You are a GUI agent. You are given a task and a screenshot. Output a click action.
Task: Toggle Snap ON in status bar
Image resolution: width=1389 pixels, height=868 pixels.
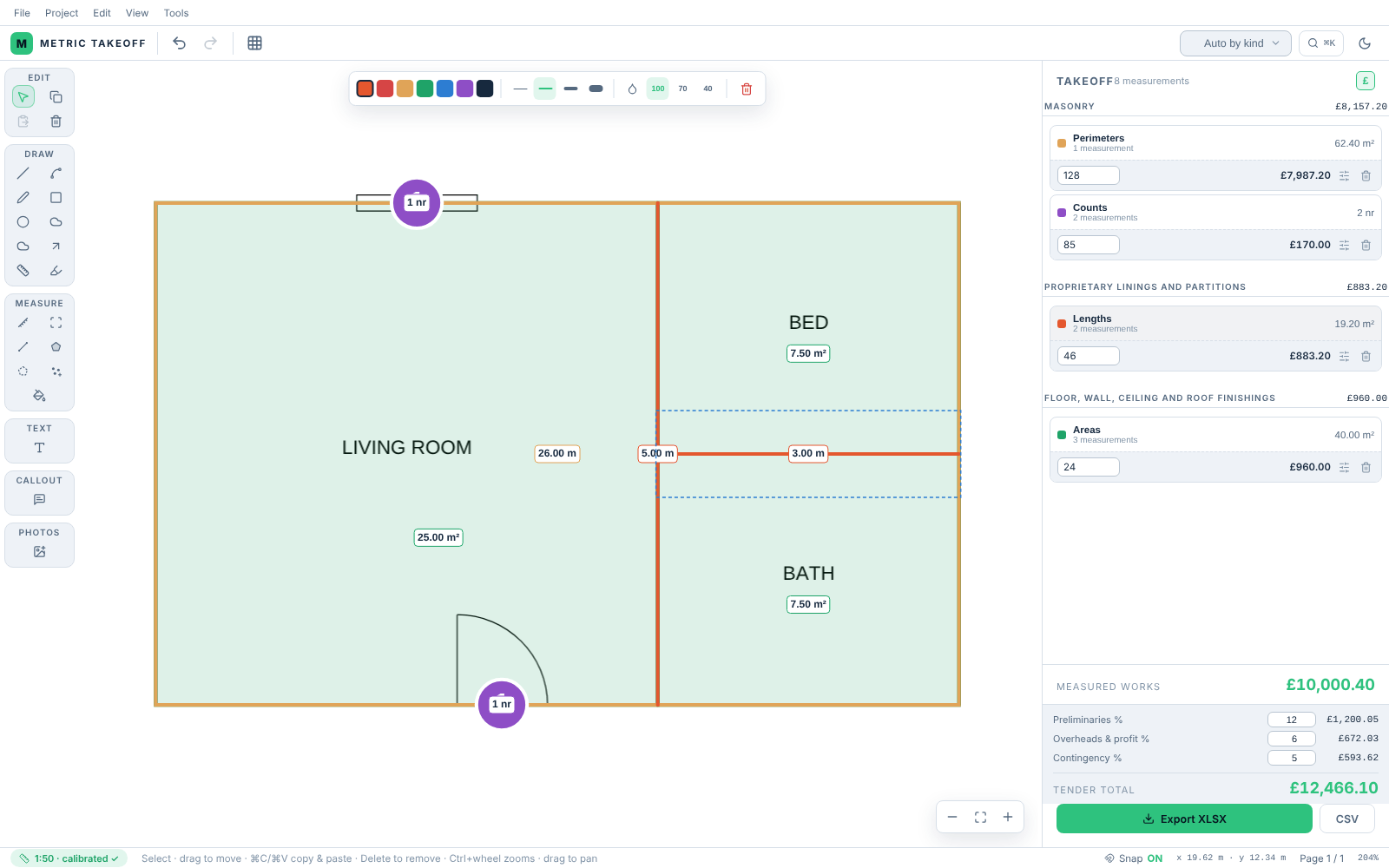(x=1133, y=858)
